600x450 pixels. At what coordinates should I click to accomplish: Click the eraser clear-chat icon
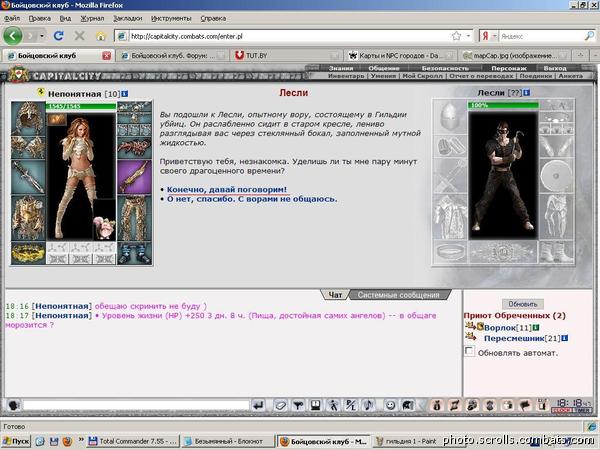[280, 405]
